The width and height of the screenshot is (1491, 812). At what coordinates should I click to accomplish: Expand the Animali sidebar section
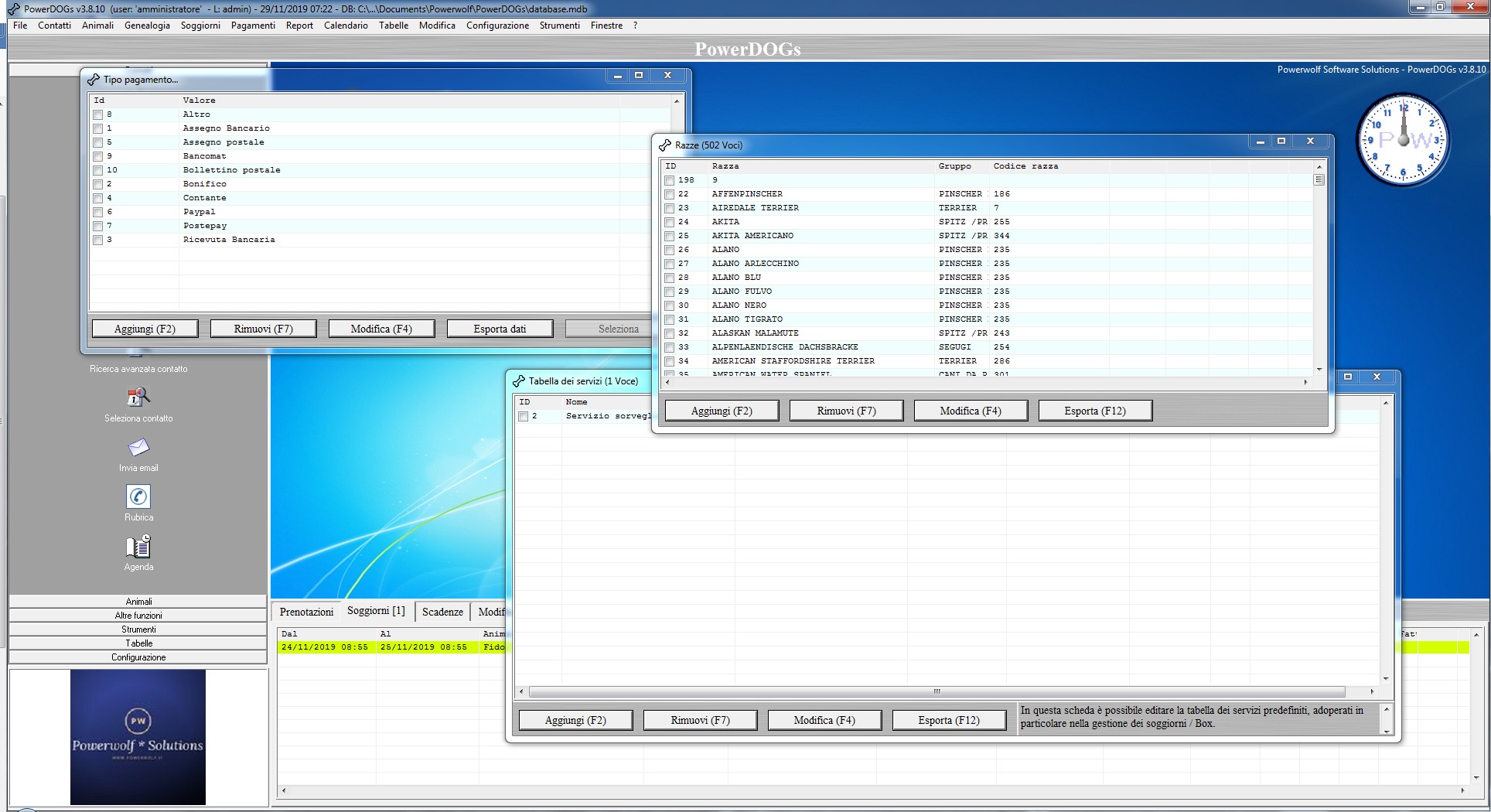point(138,602)
